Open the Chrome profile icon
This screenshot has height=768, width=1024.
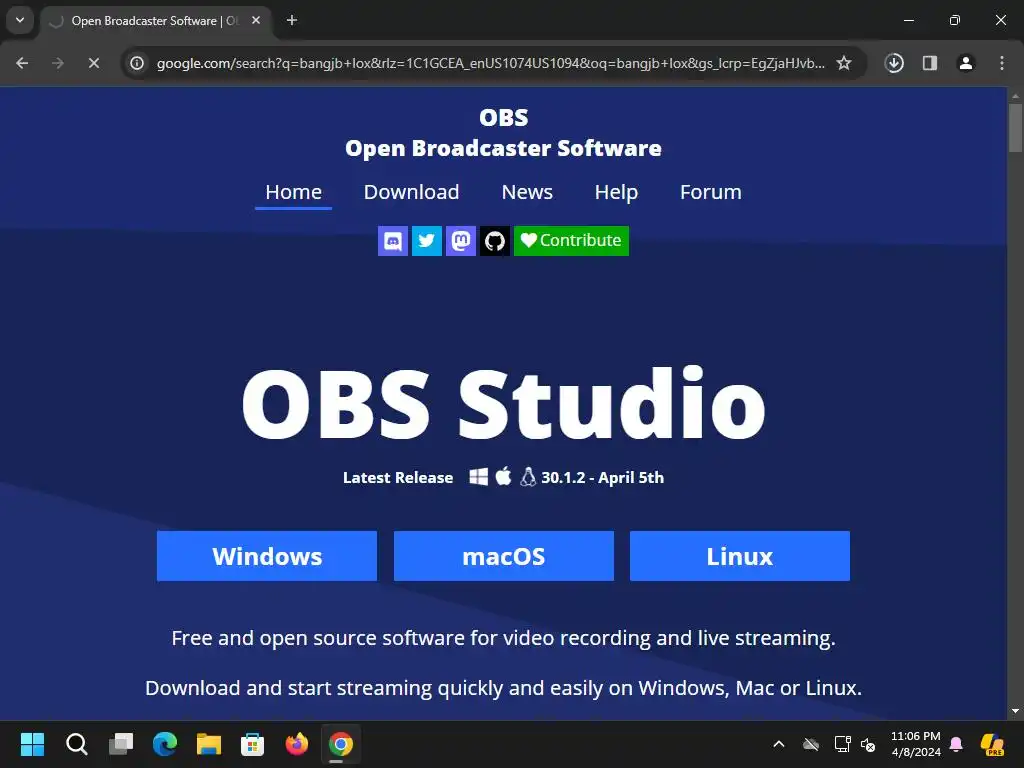point(966,63)
